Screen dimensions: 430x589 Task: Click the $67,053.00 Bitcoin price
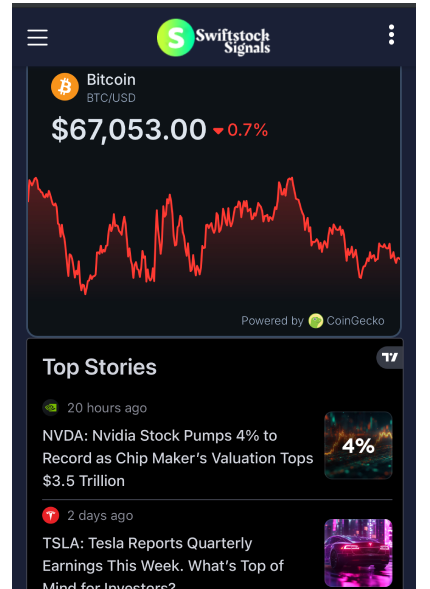click(129, 130)
